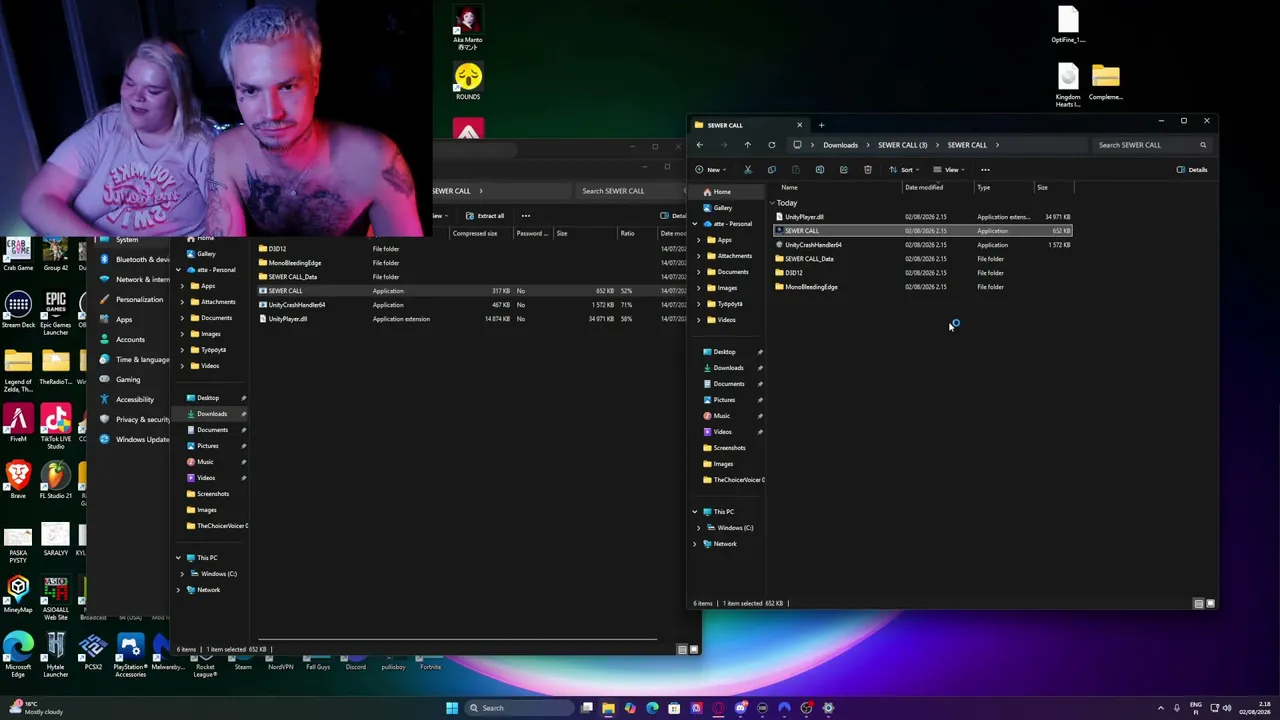This screenshot has width=1280, height=720.
Task: Expand the Documents folder under OneDrive
Action: point(699,272)
